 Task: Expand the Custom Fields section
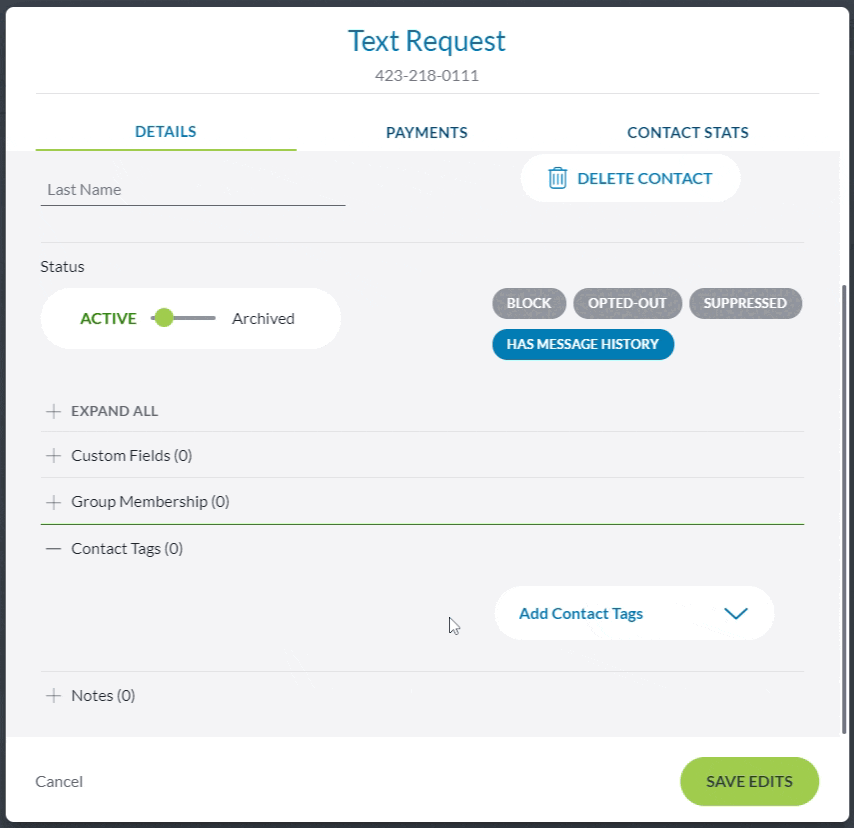131,456
